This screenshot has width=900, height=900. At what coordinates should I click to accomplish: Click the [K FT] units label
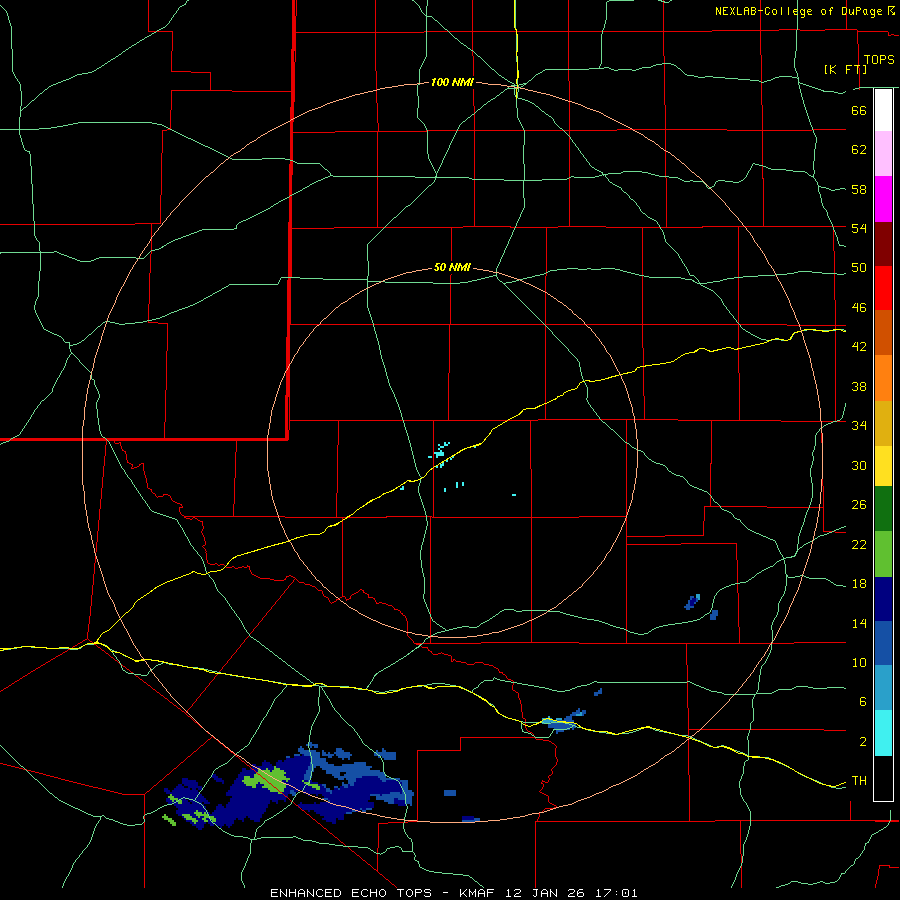click(845, 69)
